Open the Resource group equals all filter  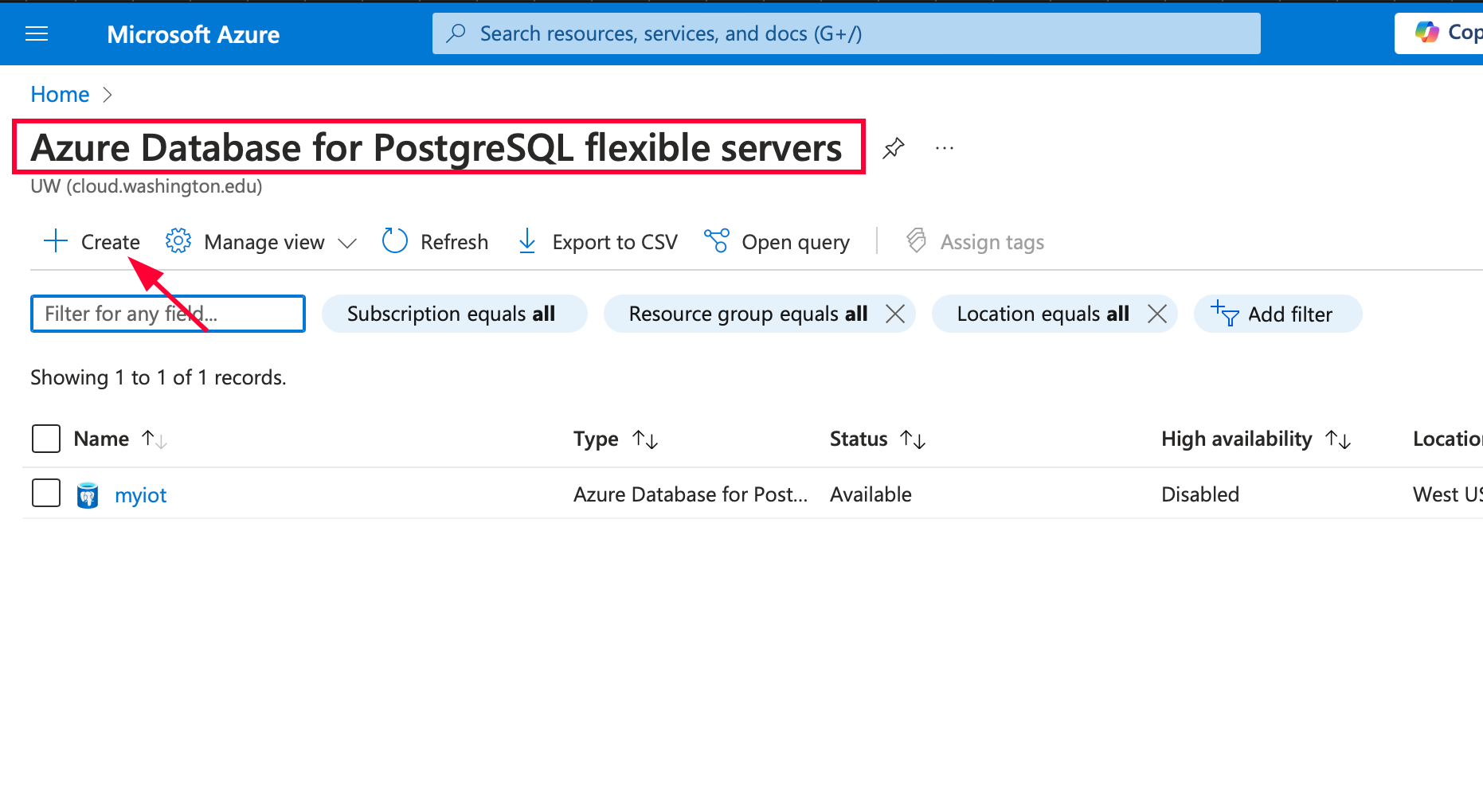(747, 314)
